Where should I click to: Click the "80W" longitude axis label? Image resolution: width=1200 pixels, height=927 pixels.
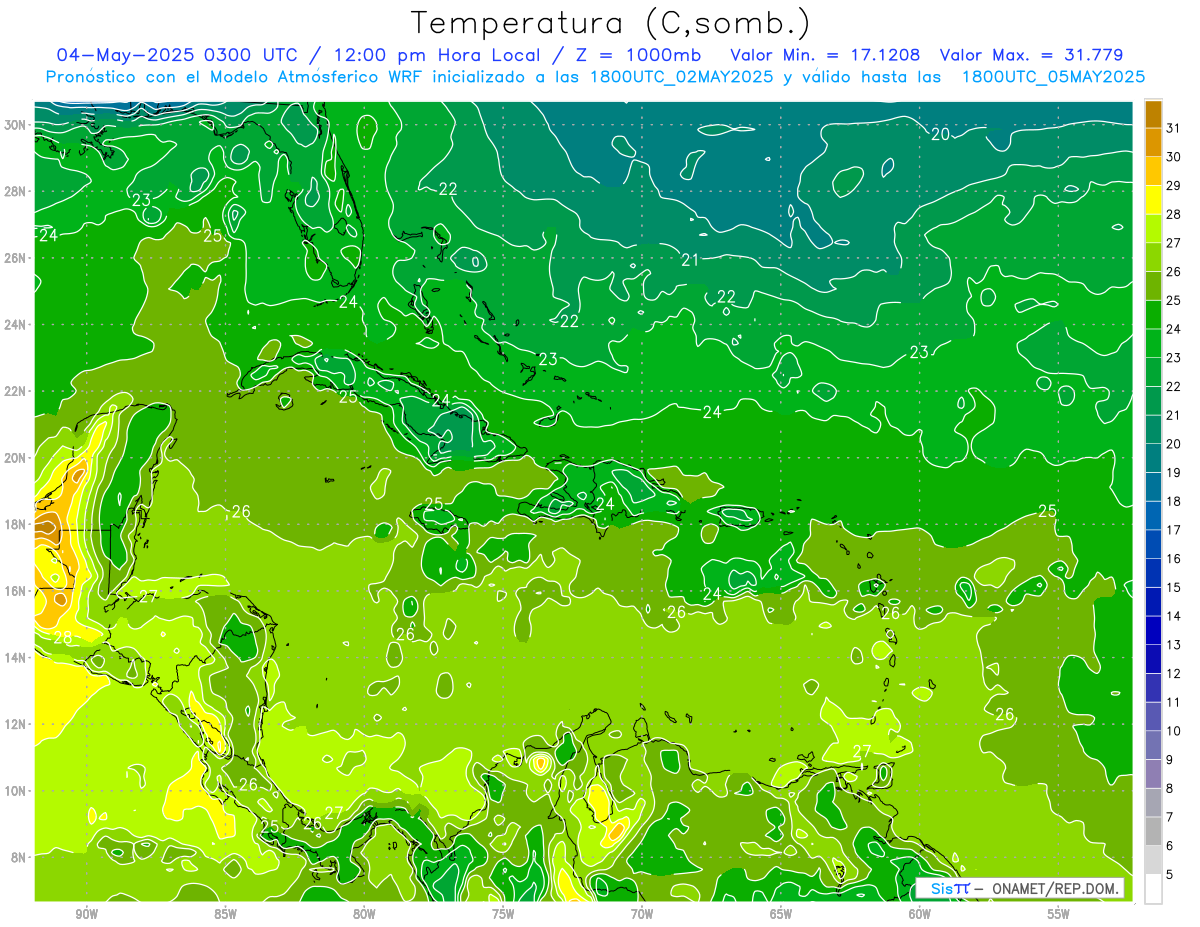pos(364,914)
